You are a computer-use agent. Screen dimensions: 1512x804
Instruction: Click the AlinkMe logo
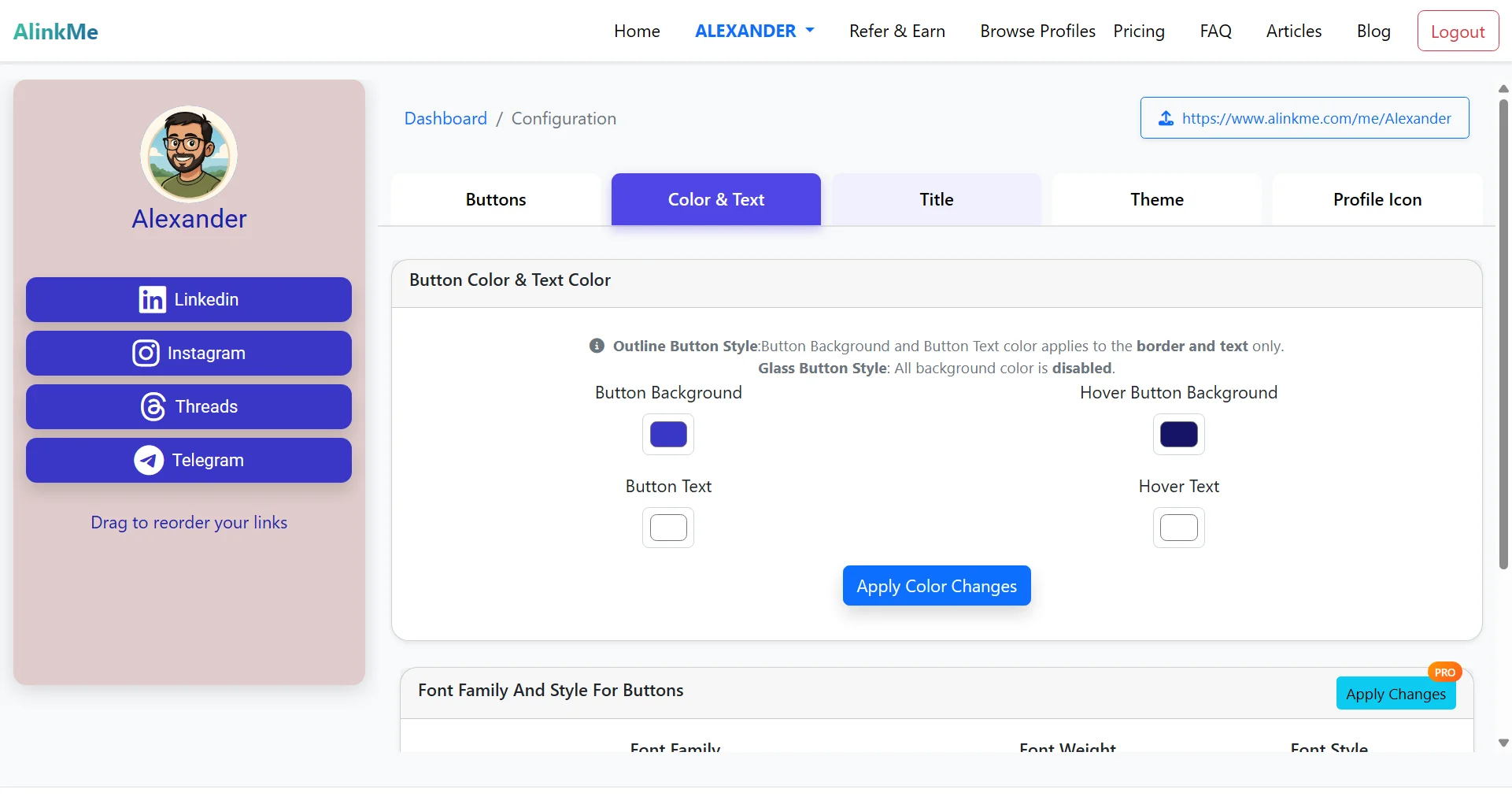point(55,31)
